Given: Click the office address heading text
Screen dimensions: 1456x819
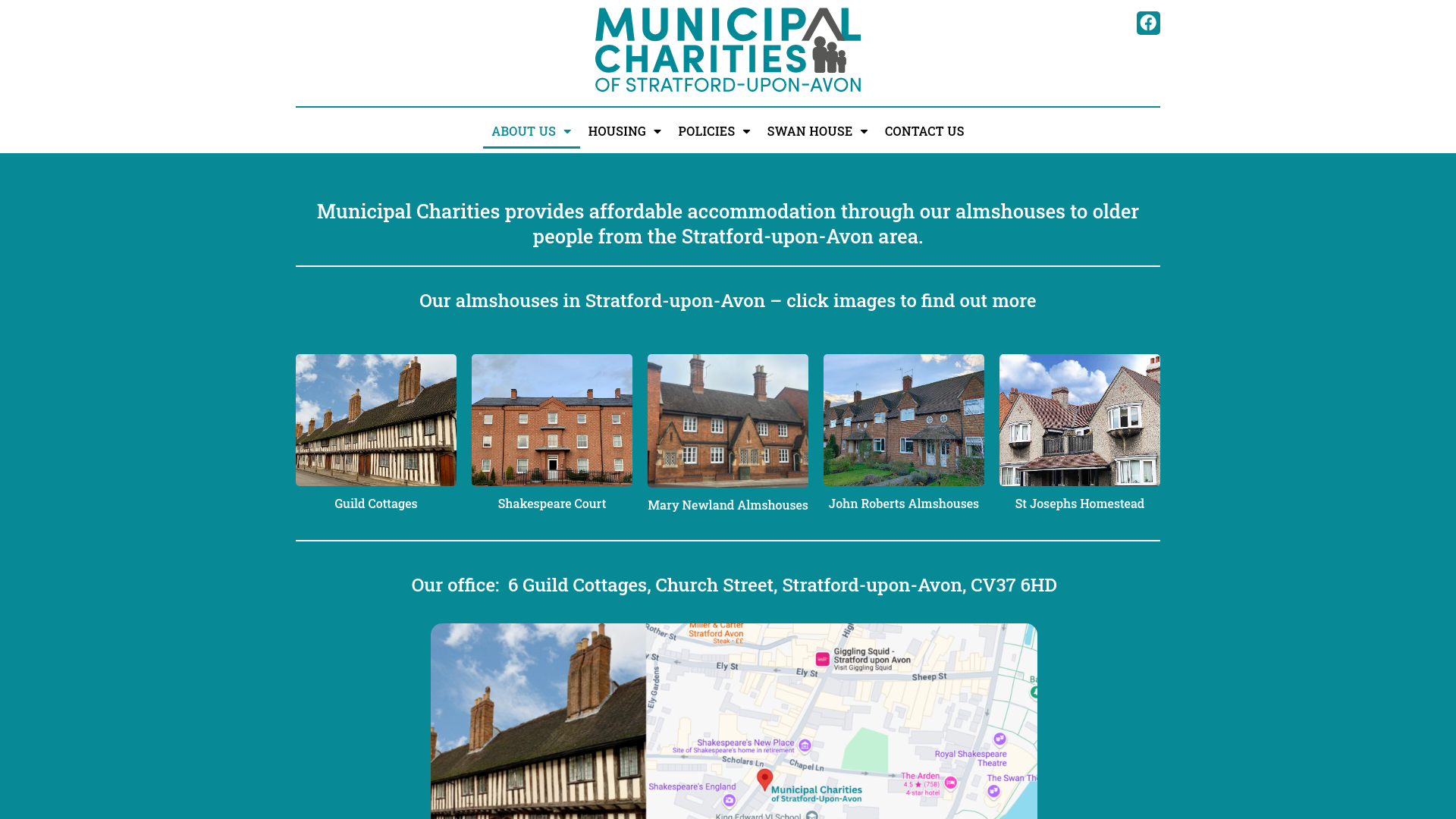Looking at the screenshot, I should [734, 585].
